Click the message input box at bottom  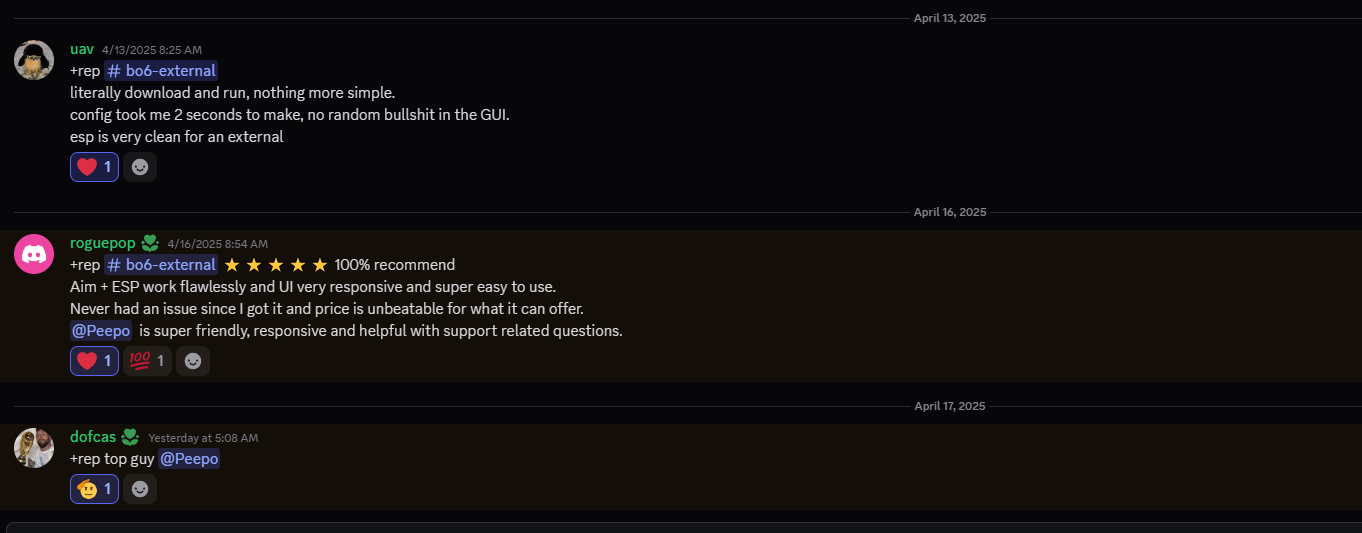pos(684,527)
